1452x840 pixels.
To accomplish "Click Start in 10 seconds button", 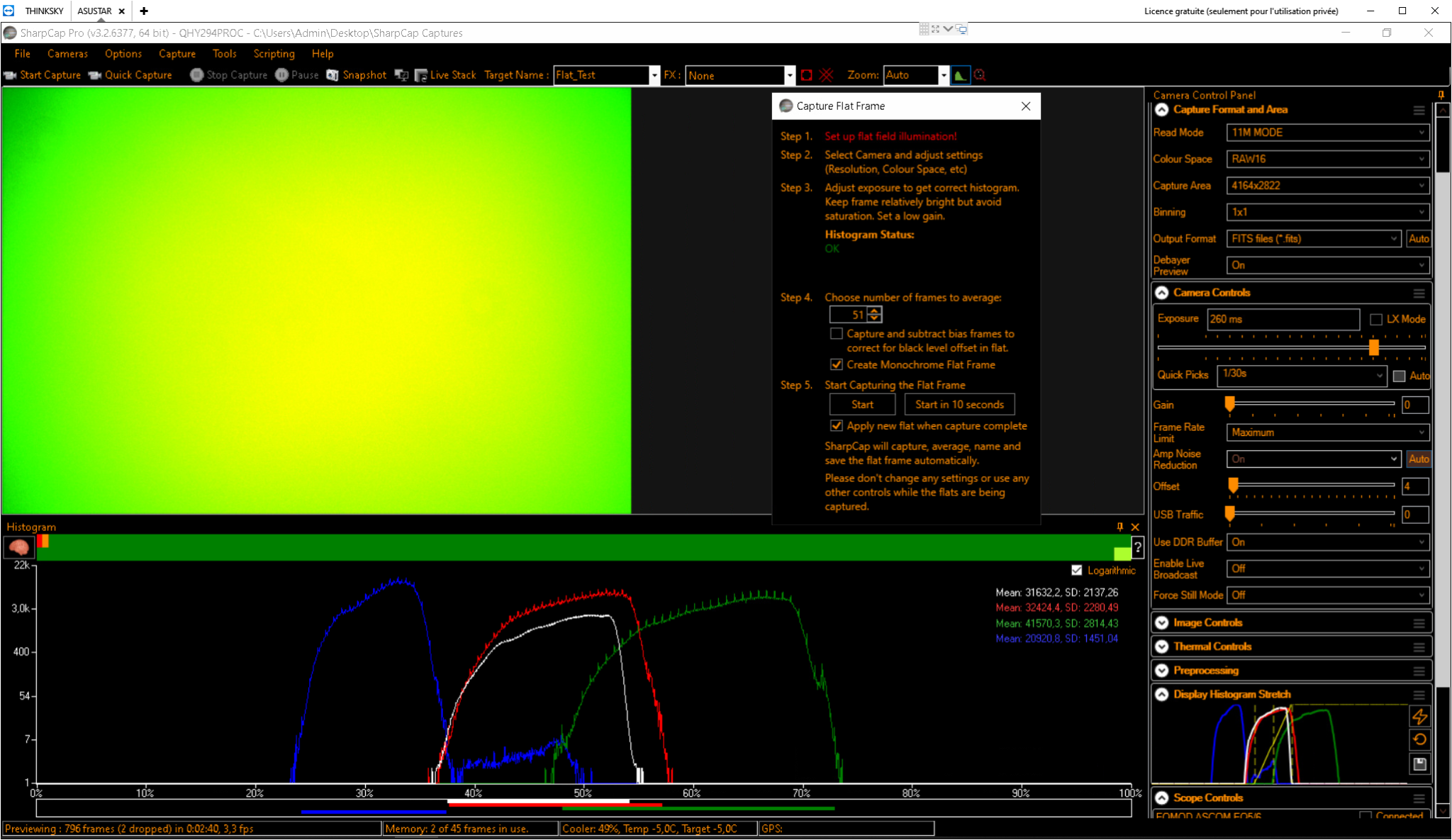I will pos(959,405).
